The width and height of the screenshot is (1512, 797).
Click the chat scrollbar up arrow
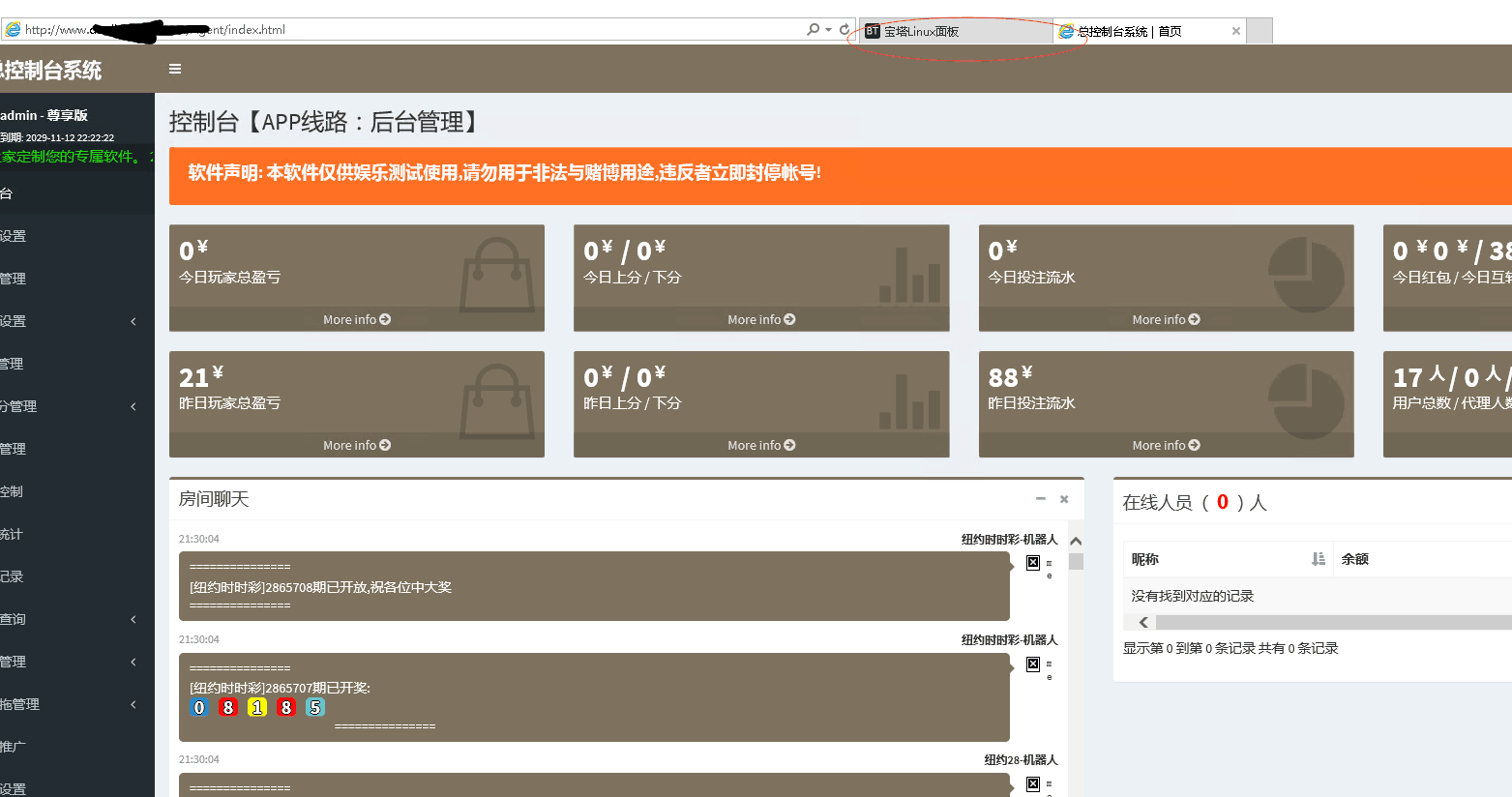pos(1076,542)
